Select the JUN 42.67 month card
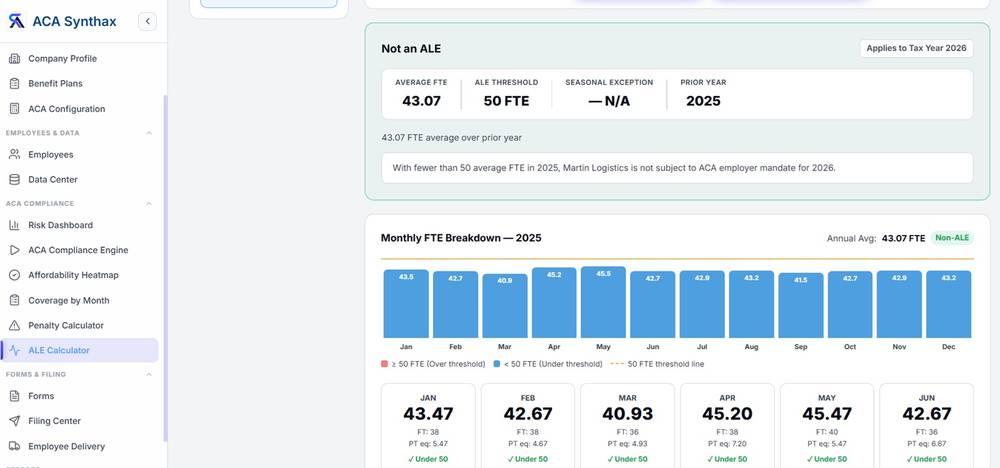Screen dimensions: 1000x468 pos(927,426)
